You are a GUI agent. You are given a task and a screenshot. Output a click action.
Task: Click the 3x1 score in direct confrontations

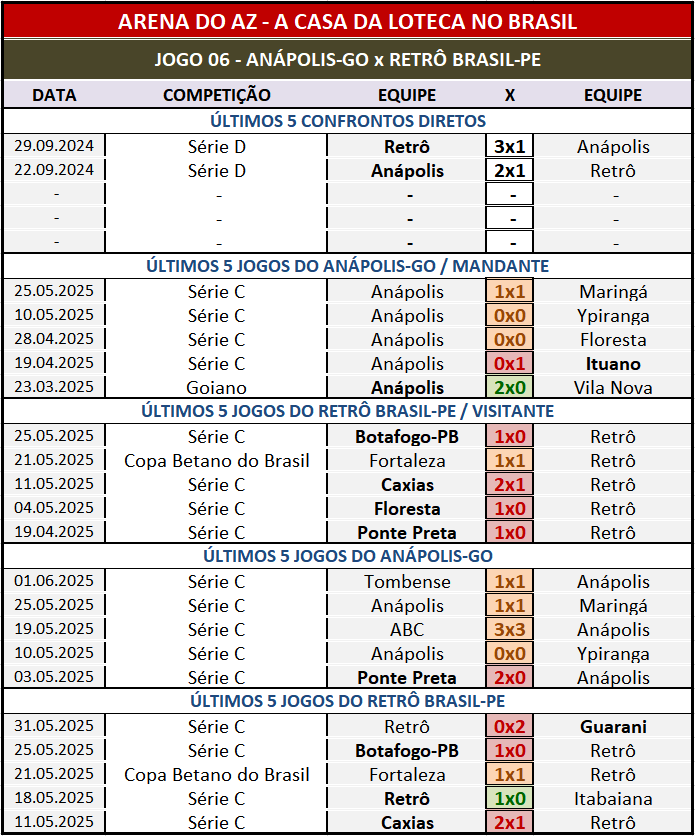click(x=510, y=146)
